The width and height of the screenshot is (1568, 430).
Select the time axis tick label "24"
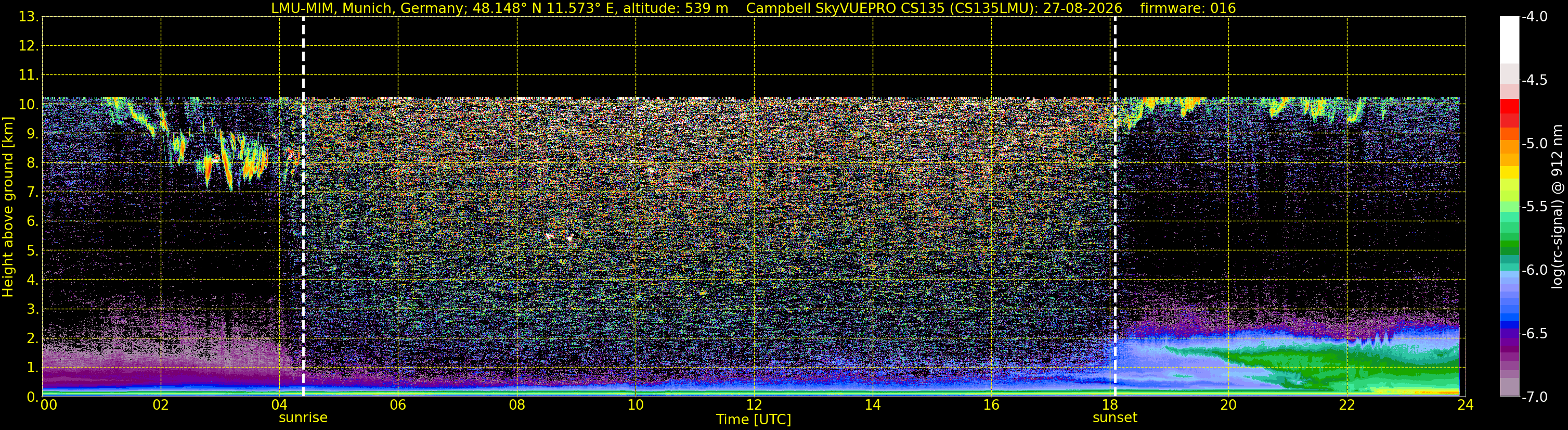point(1466,405)
